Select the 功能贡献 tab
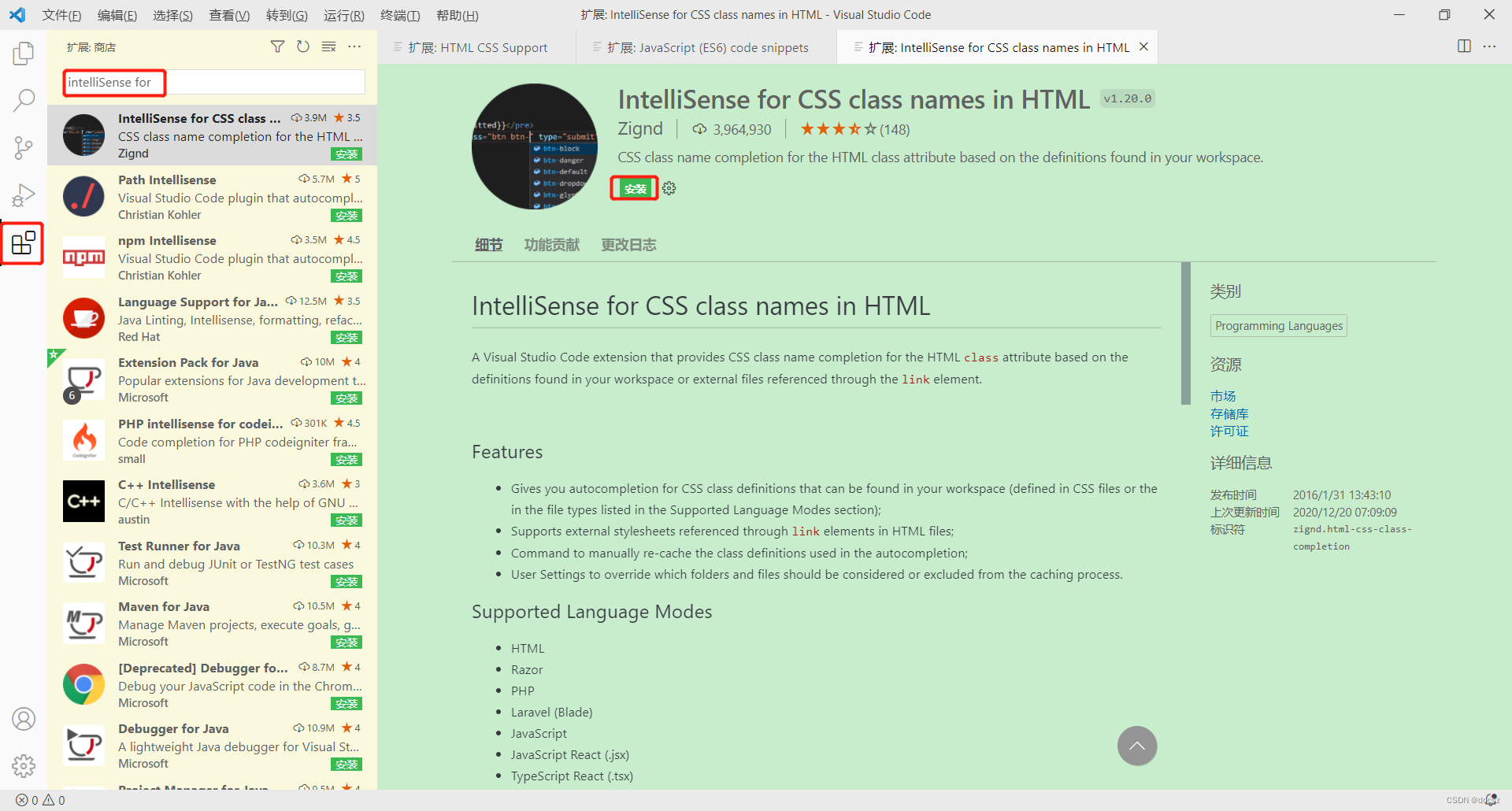1512x811 pixels. [552, 245]
